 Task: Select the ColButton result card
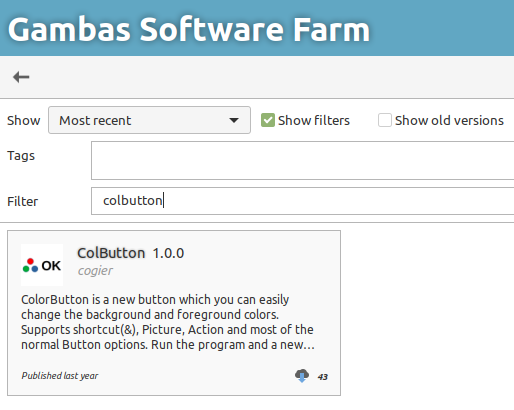coord(174,313)
